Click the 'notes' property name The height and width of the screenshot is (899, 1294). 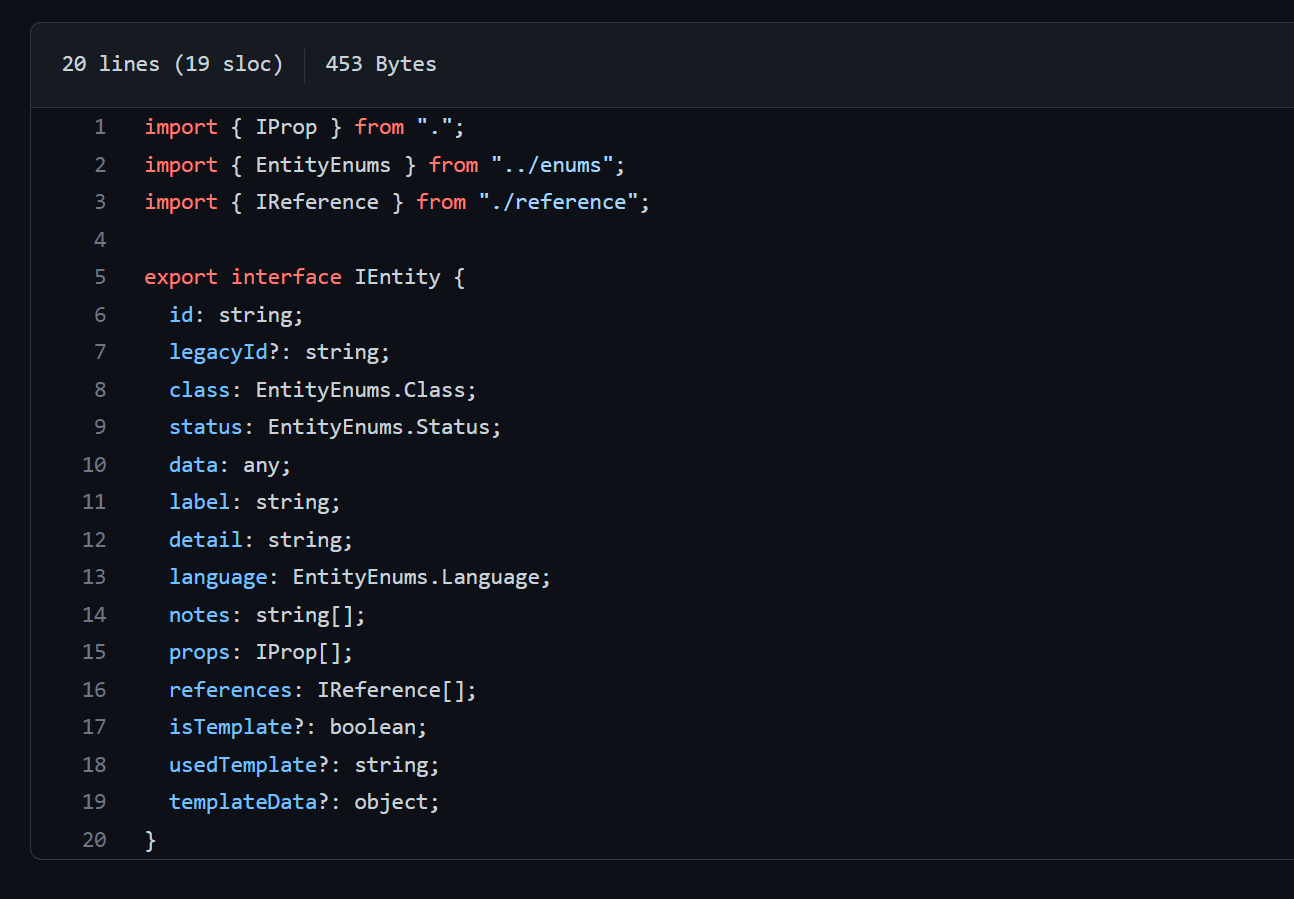click(199, 615)
